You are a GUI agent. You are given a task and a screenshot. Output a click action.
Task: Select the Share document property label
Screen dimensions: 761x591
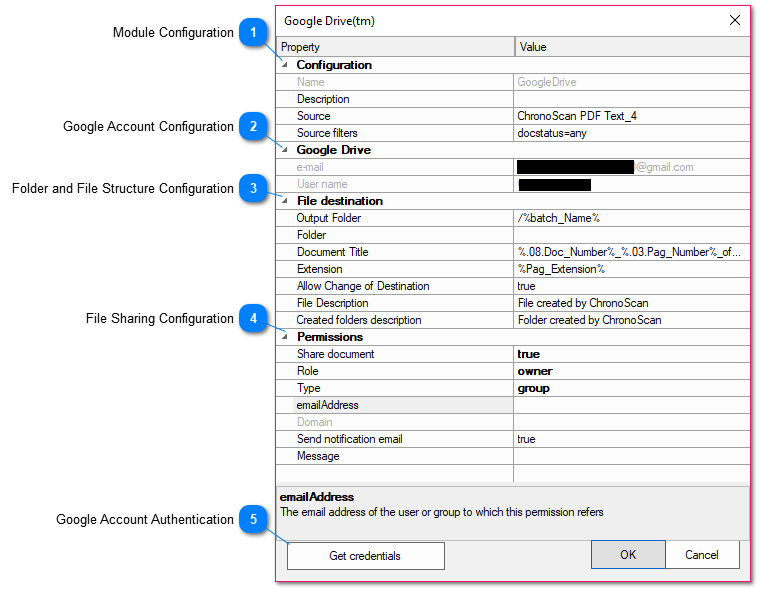click(335, 354)
